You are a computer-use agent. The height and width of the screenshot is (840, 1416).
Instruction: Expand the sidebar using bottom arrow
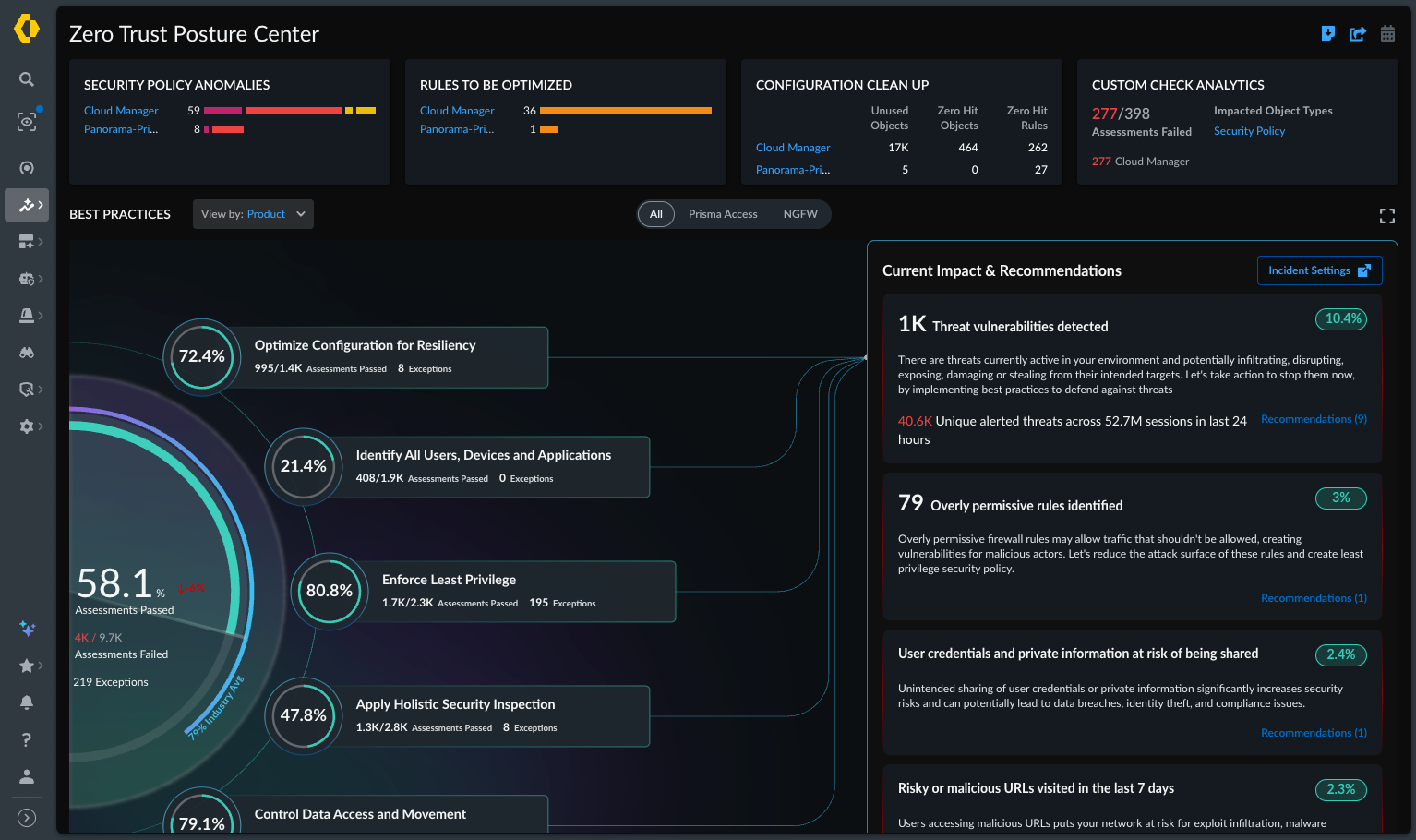coord(27,818)
